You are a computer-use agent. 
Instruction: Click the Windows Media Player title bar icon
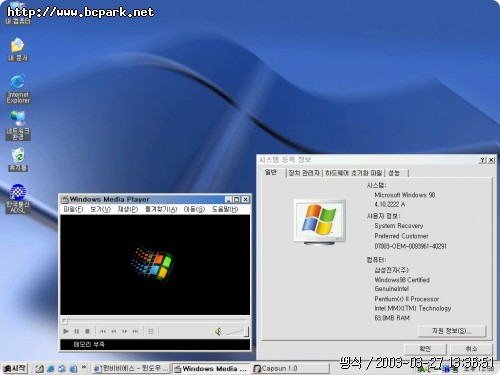[x=65, y=200]
